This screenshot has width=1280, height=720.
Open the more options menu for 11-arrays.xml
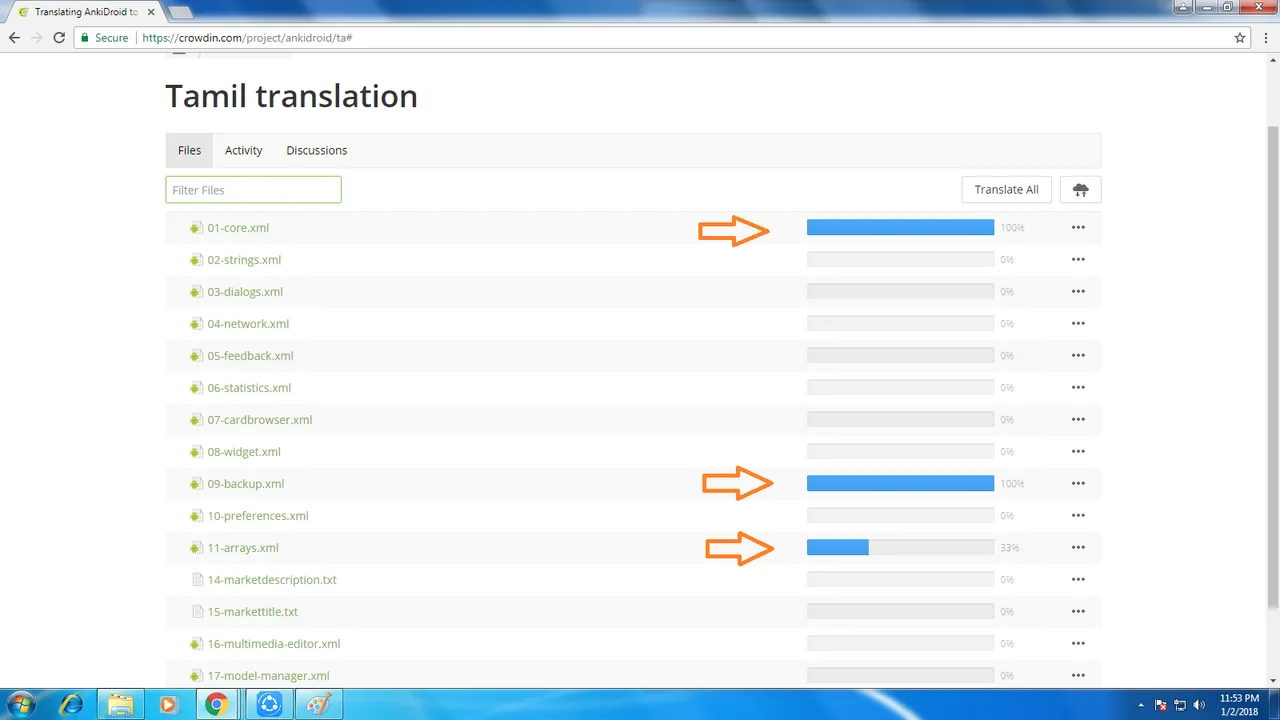1078,548
